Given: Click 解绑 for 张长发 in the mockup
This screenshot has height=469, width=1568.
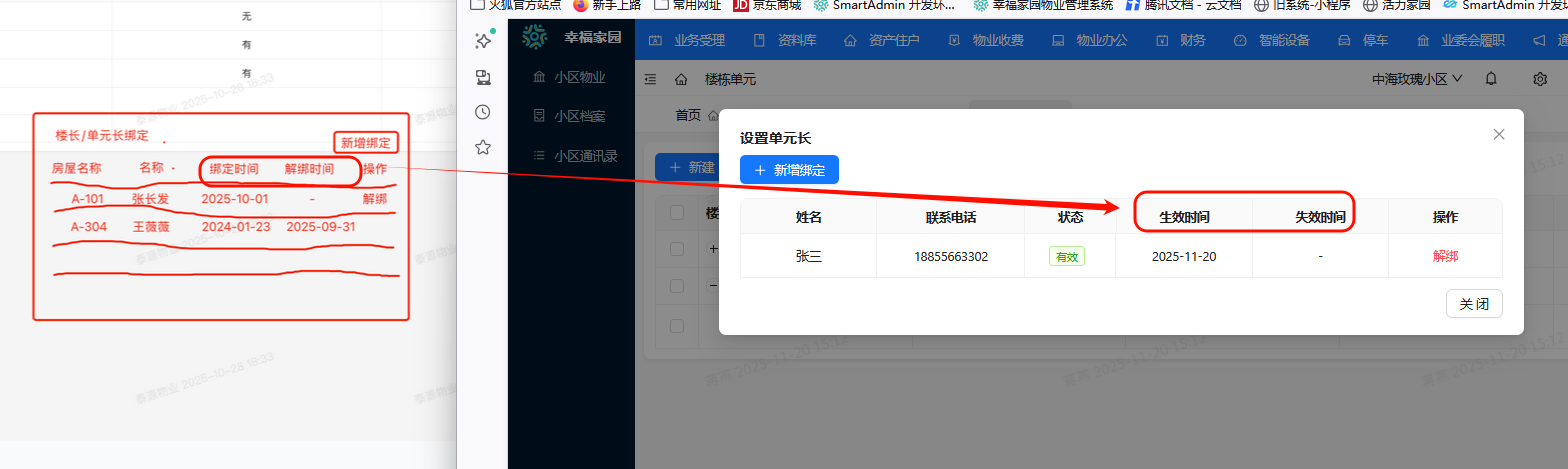Looking at the screenshot, I should (374, 199).
